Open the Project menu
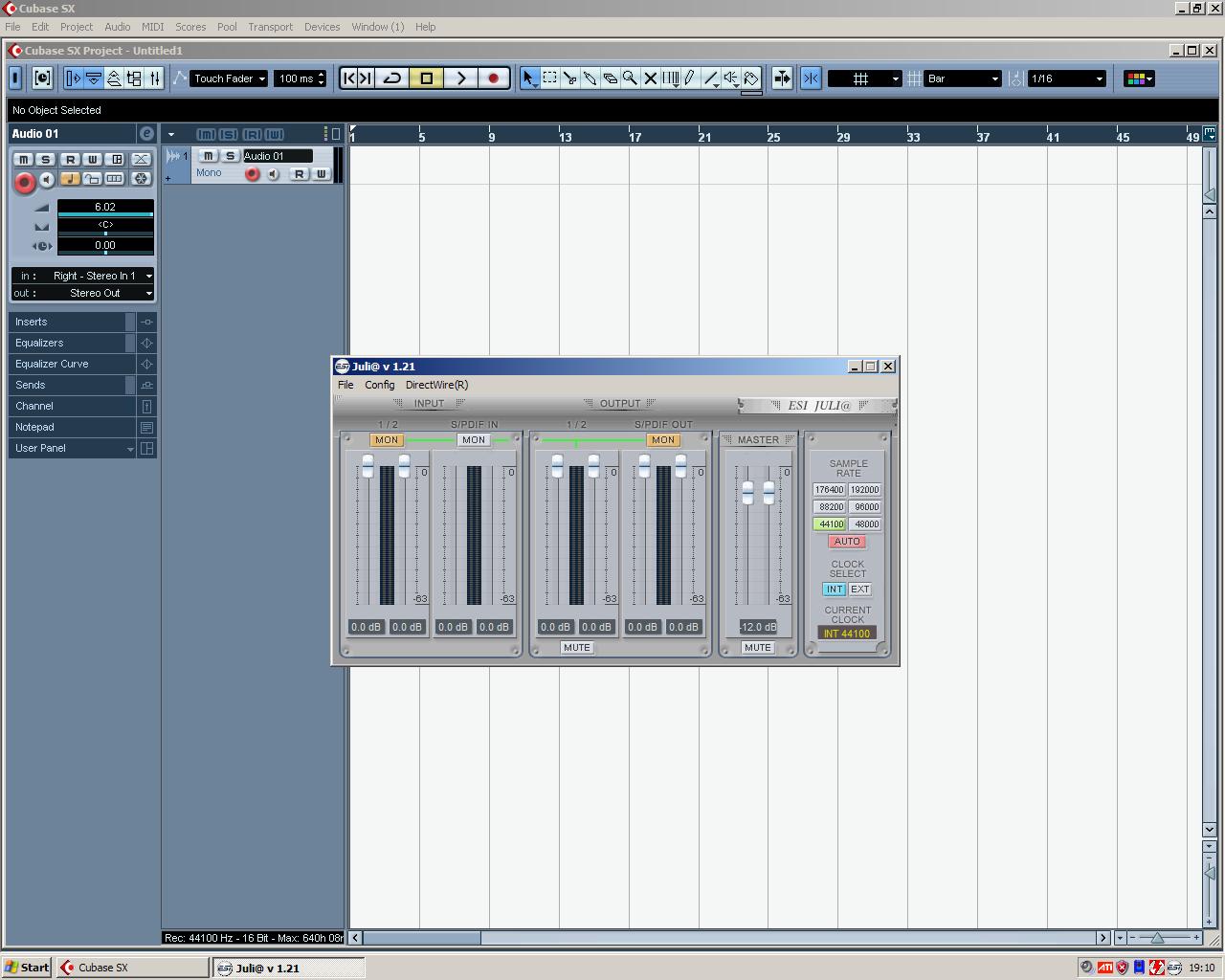This screenshot has height=980, width=1225. point(77,27)
